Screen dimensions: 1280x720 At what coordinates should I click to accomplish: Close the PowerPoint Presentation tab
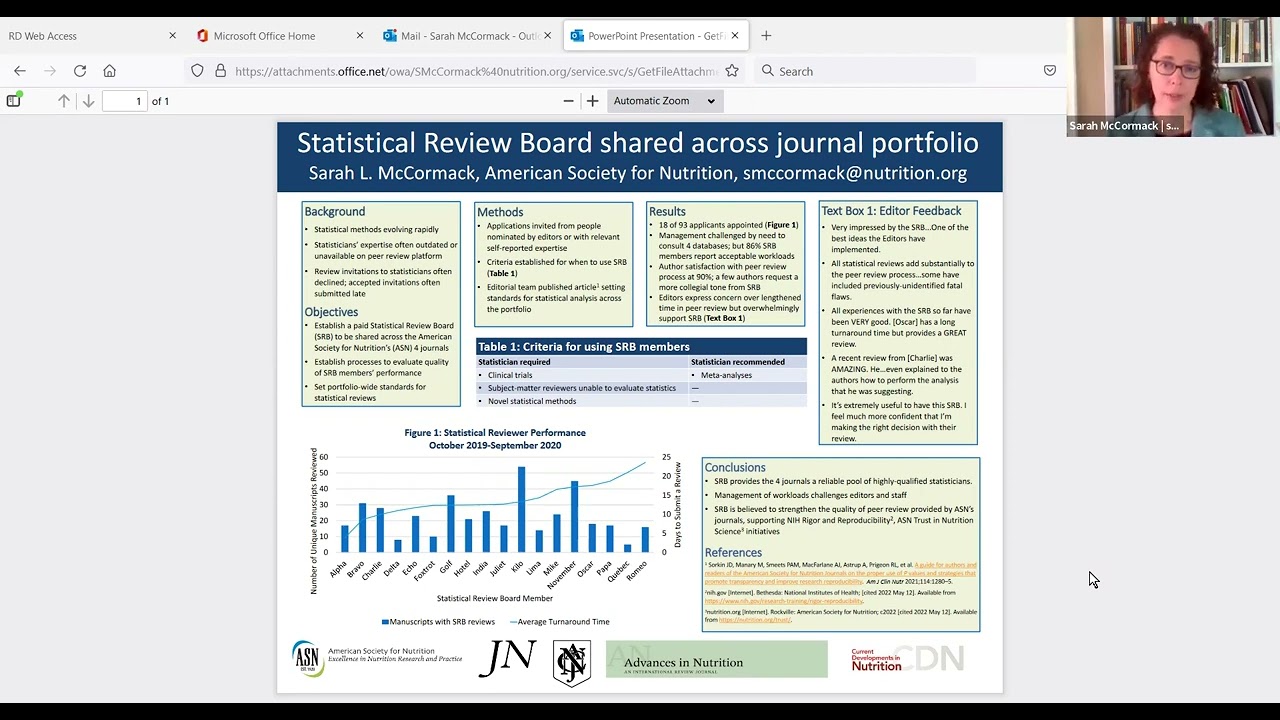[x=735, y=36]
